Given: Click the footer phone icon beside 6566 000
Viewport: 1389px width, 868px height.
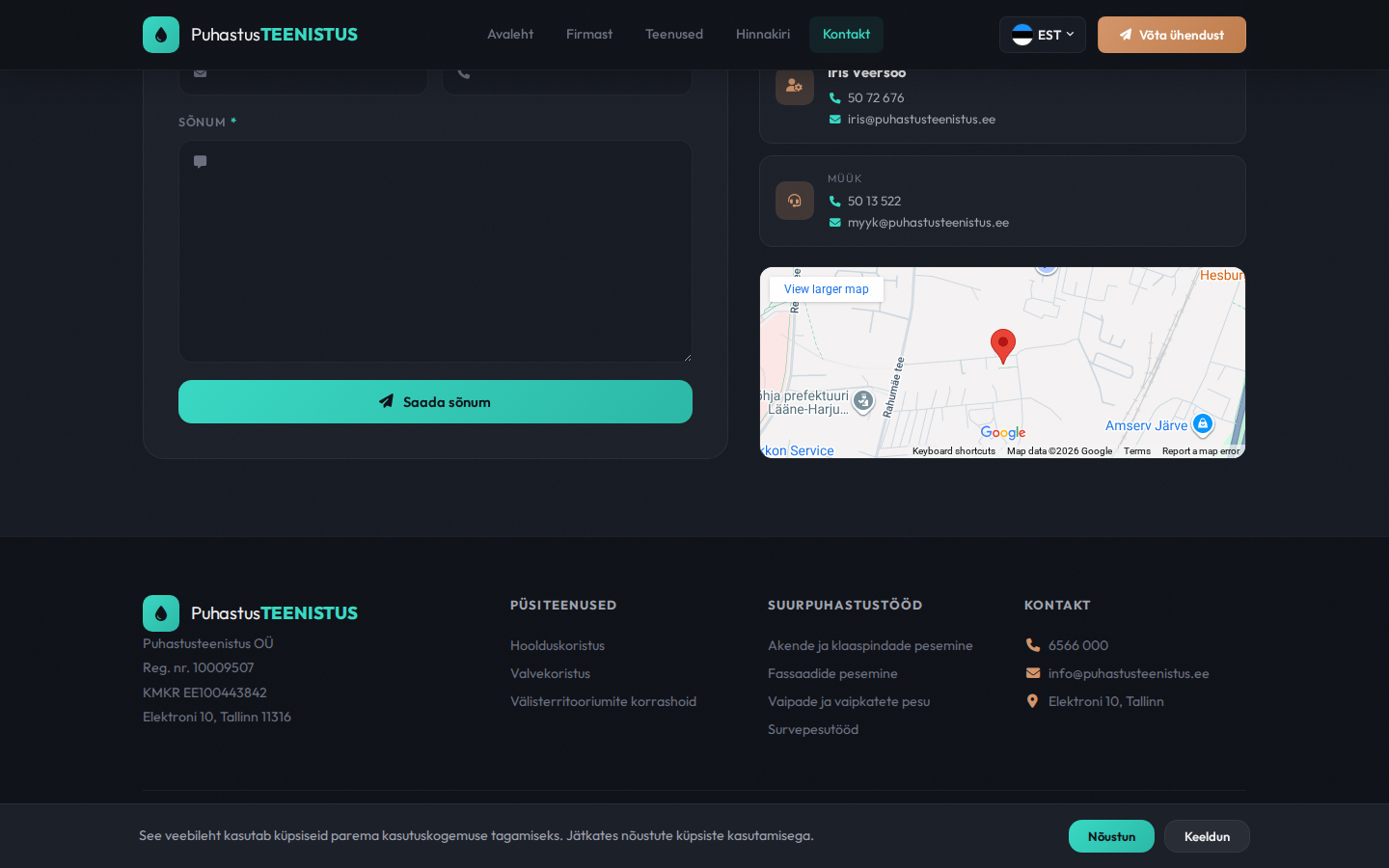Looking at the screenshot, I should 1033,645.
